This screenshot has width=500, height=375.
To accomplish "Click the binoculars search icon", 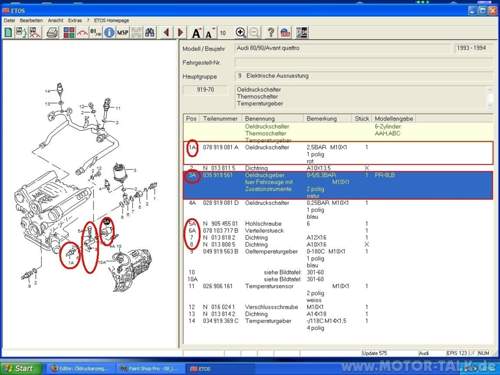I will (150, 33).
